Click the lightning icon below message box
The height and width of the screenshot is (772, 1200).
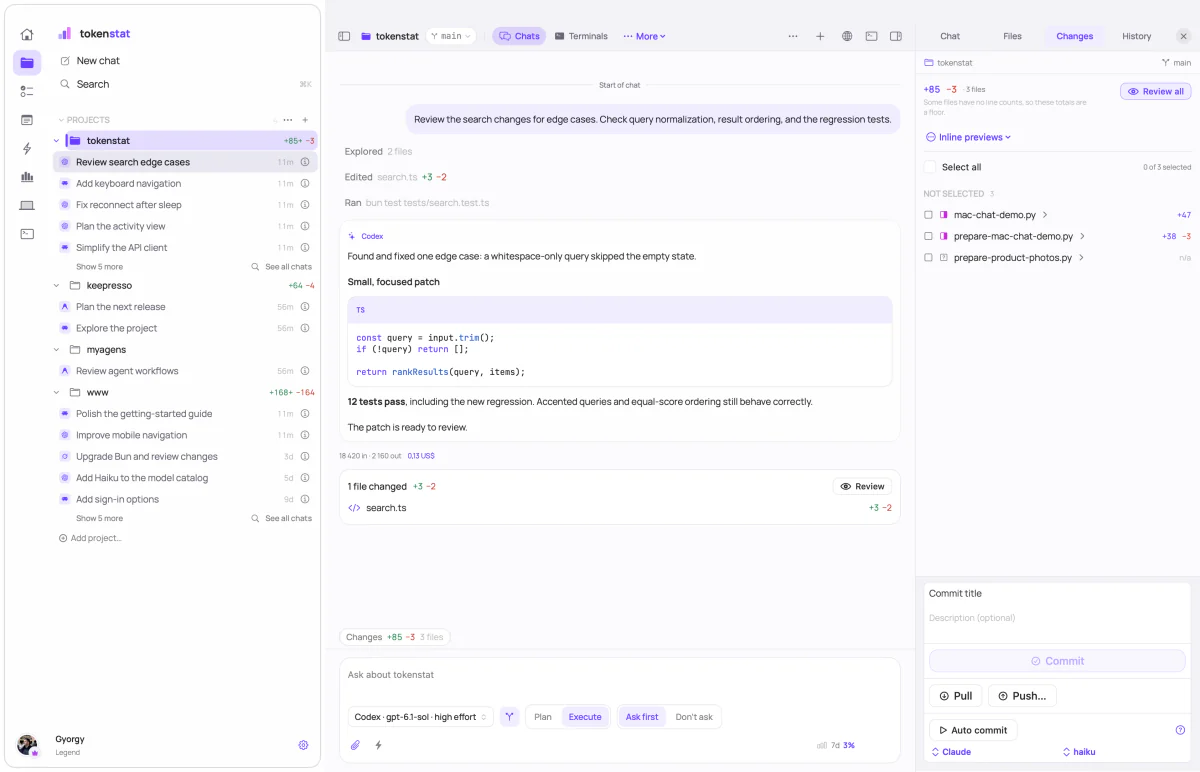[x=379, y=745]
